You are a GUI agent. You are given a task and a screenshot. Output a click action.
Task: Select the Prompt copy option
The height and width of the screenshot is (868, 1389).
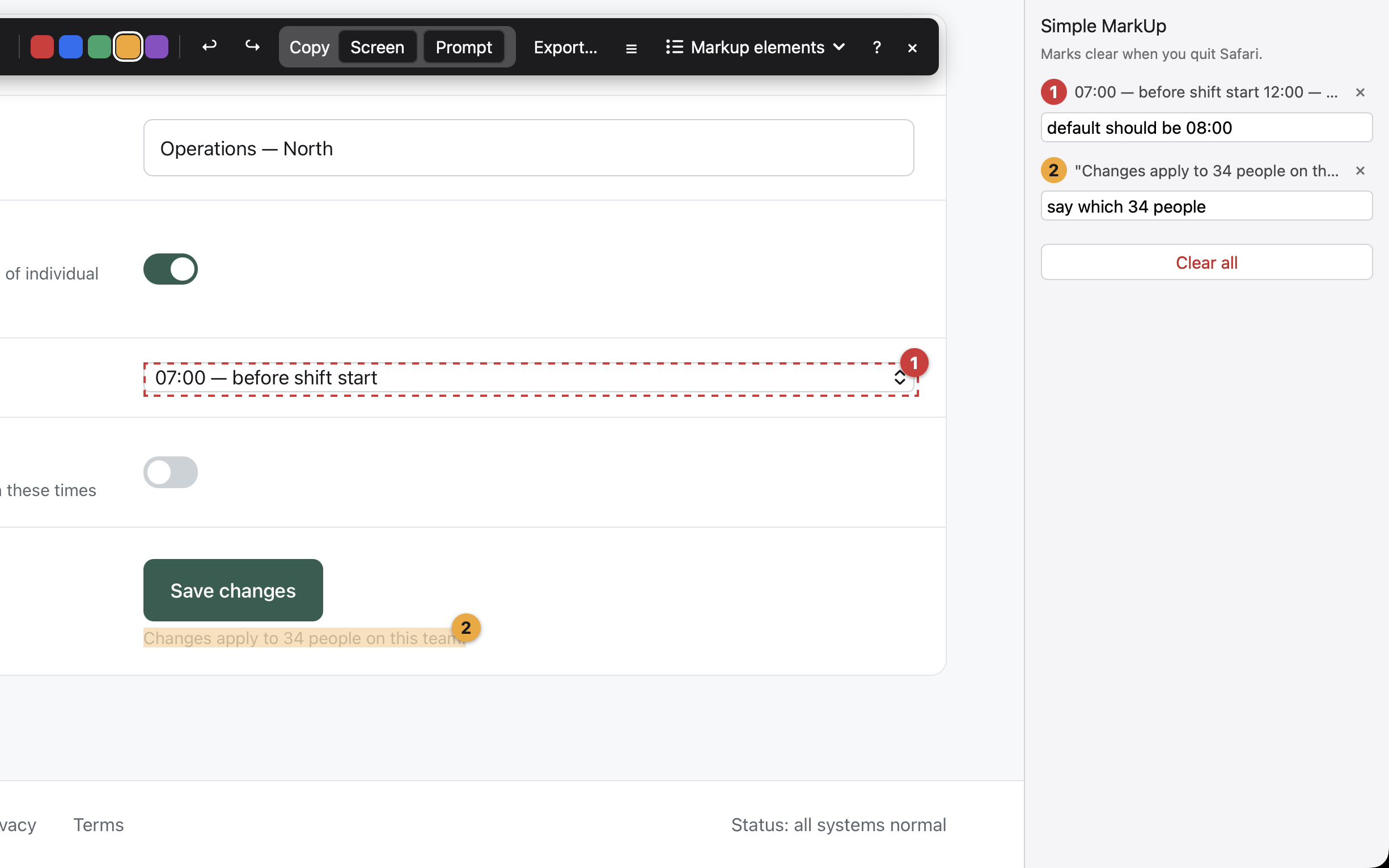click(x=464, y=47)
